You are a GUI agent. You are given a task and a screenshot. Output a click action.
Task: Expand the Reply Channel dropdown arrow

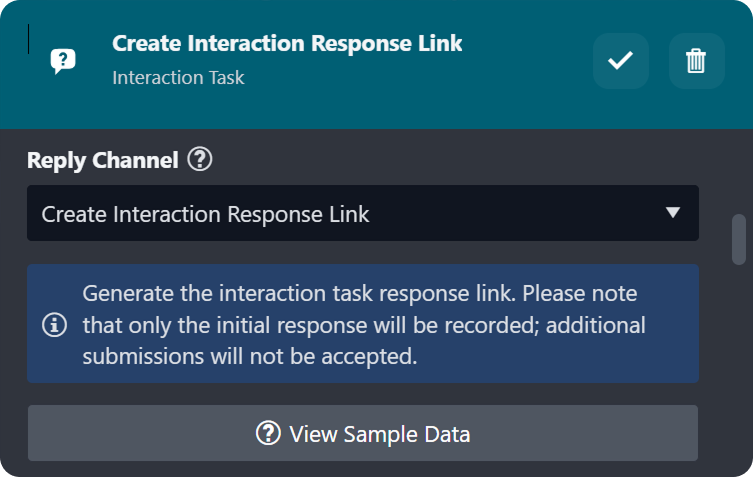673,213
